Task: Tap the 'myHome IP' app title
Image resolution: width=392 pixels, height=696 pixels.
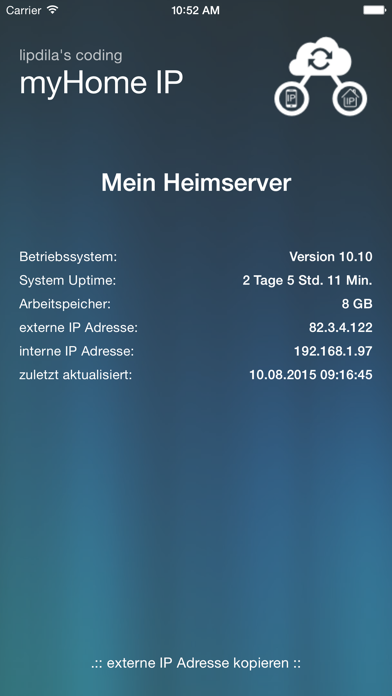Action: point(101,83)
